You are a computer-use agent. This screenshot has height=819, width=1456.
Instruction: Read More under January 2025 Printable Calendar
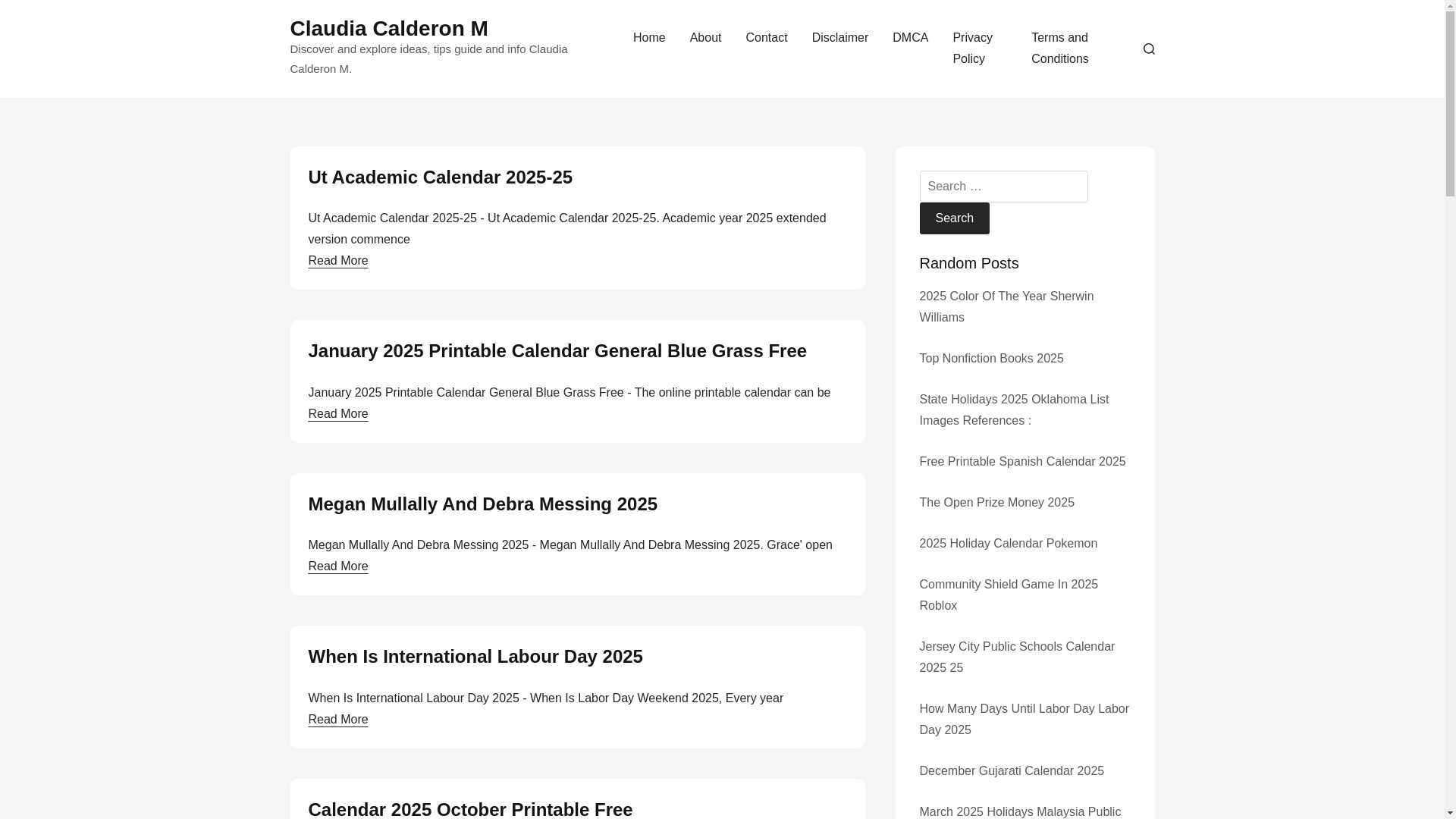point(337,413)
